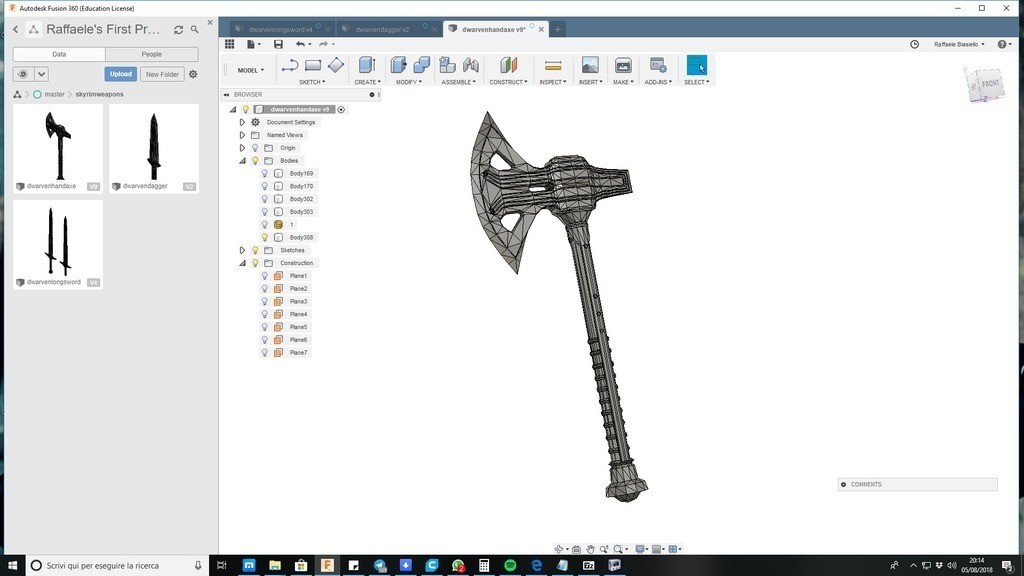Select the Insert image icon
This screenshot has width=1024, height=576.
coord(590,66)
